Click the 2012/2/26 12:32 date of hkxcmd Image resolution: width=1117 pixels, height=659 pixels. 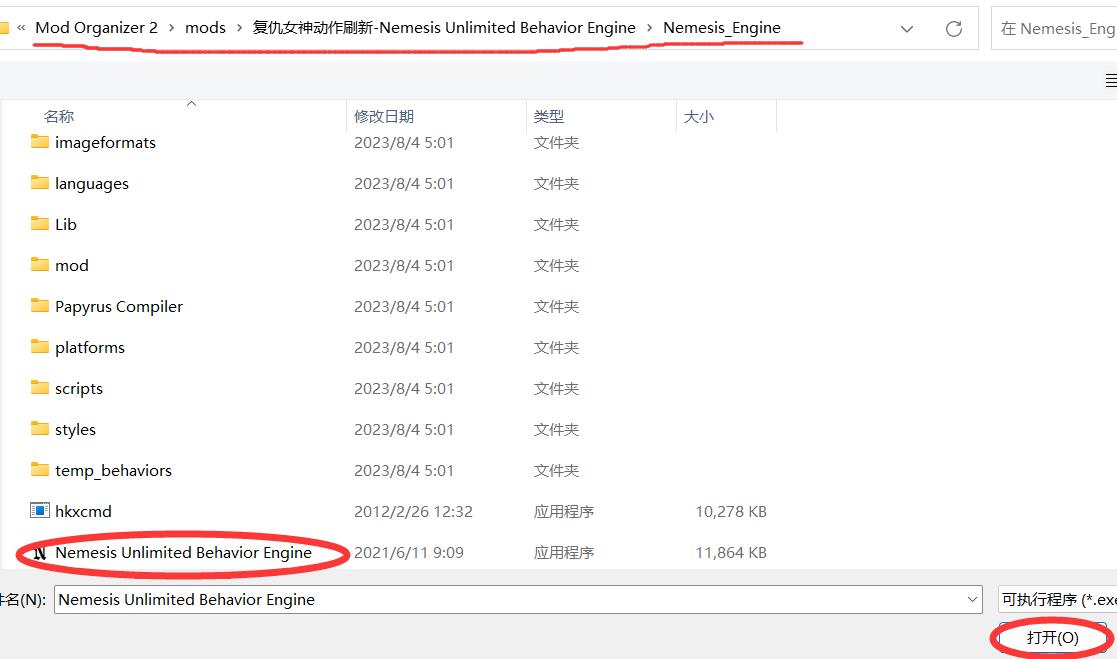tap(413, 512)
